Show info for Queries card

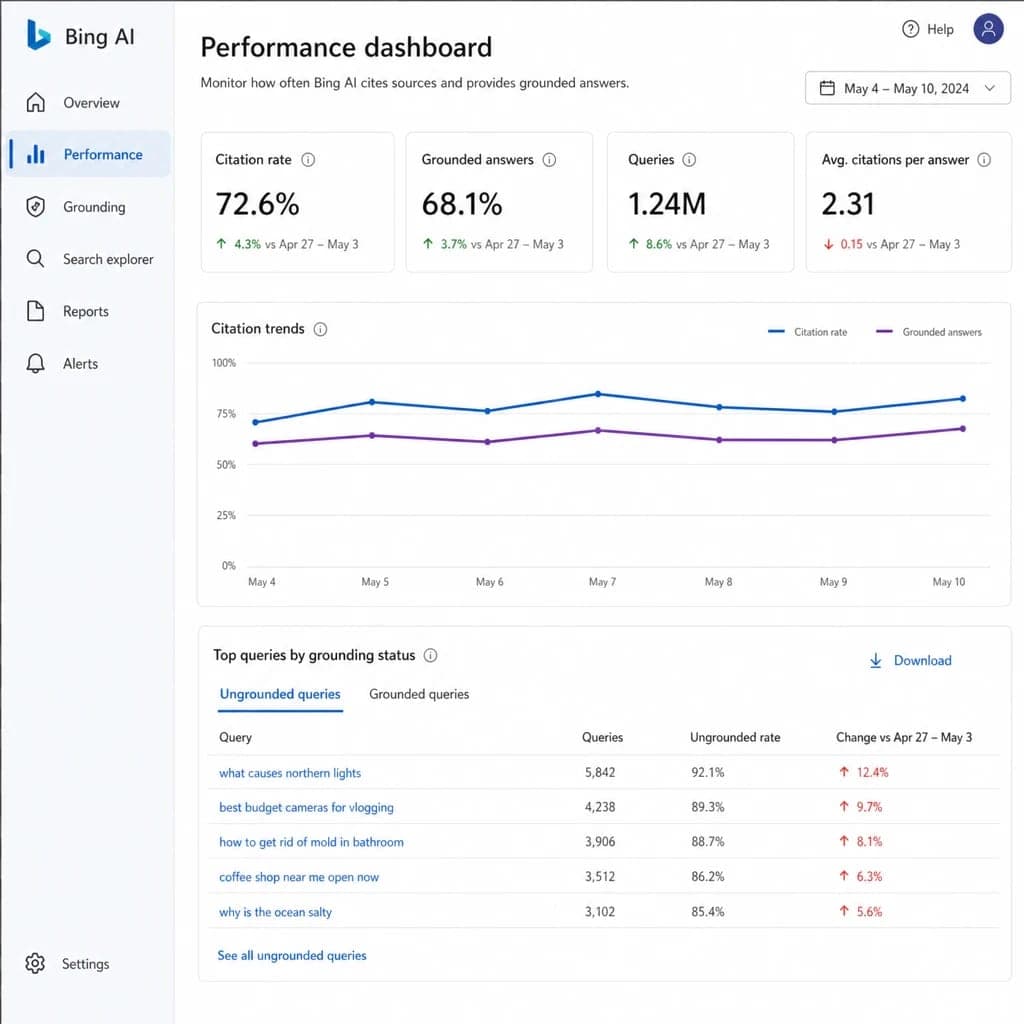coord(689,159)
